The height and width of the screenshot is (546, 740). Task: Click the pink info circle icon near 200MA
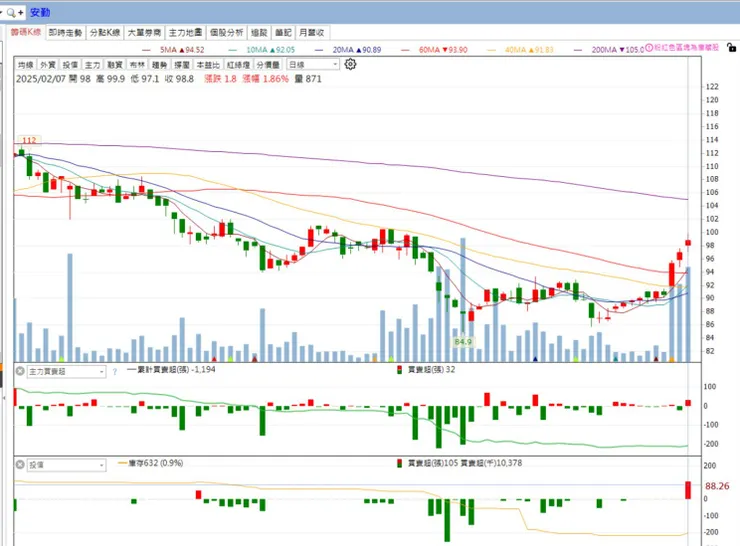pyautogui.click(x=649, y=48)
